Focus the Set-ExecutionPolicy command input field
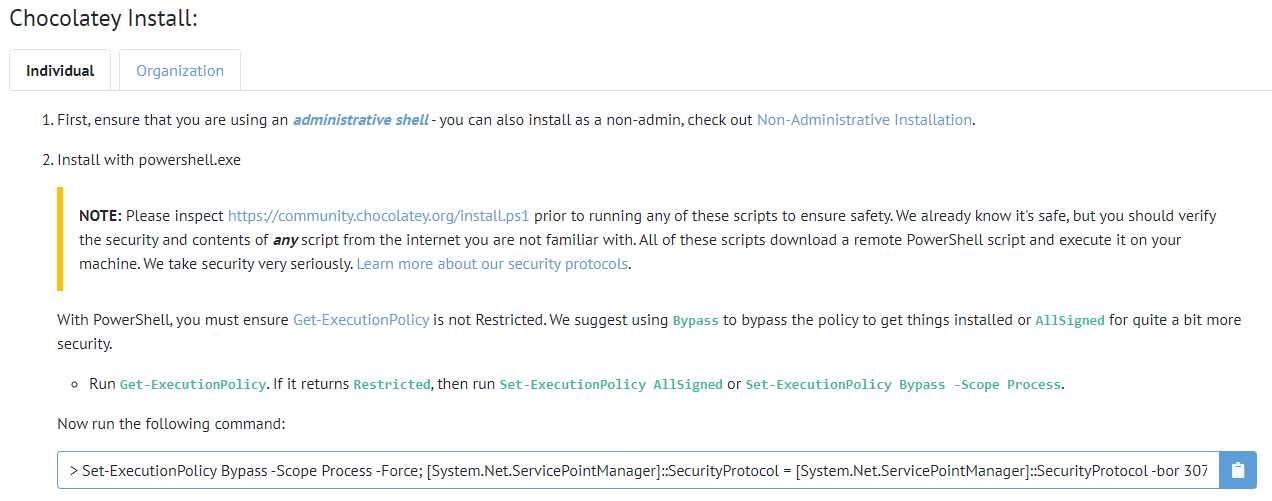1272x501 pixels. tap(639, 470)
